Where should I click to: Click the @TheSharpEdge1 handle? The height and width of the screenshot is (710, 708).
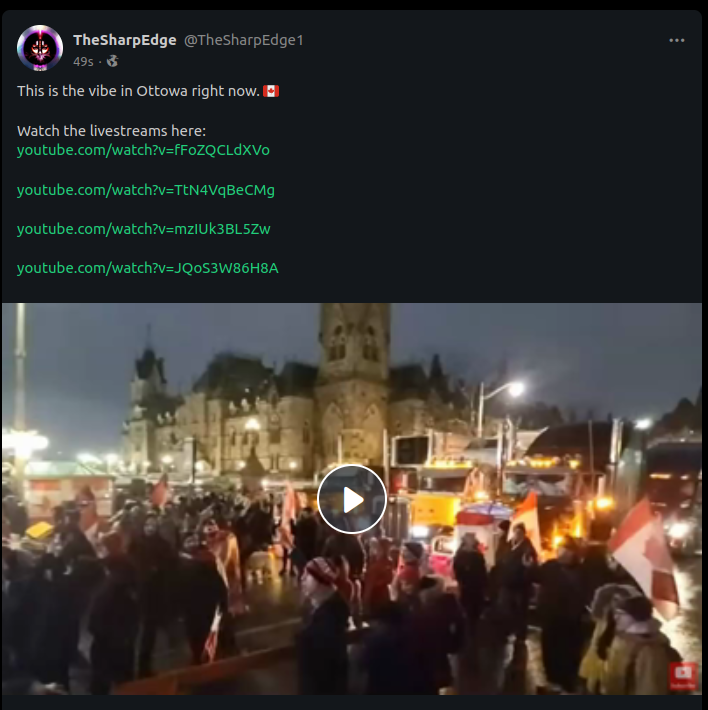click(x=244, y=40)
